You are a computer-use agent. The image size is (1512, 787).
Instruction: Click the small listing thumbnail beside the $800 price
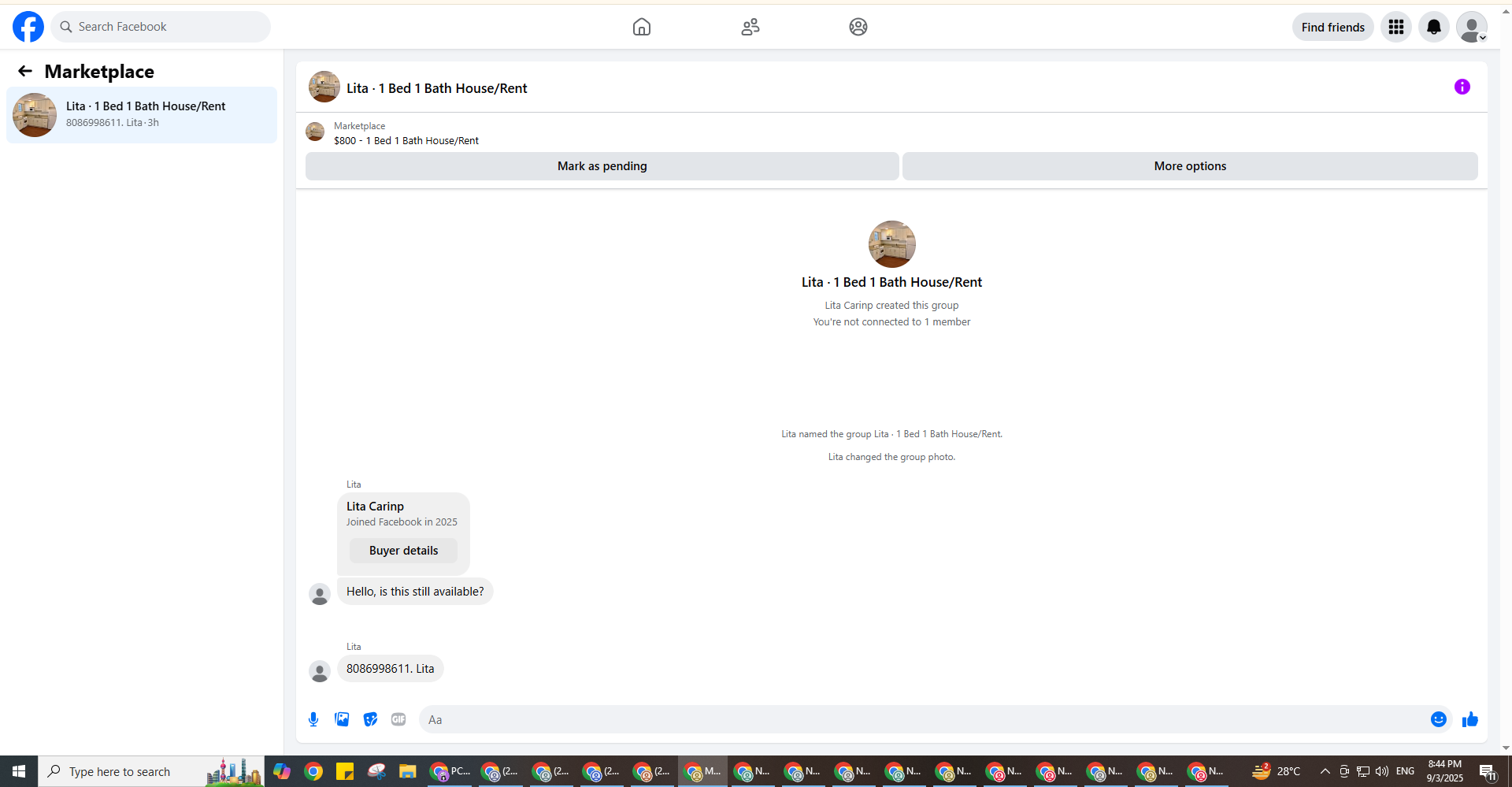pos(315,132)
